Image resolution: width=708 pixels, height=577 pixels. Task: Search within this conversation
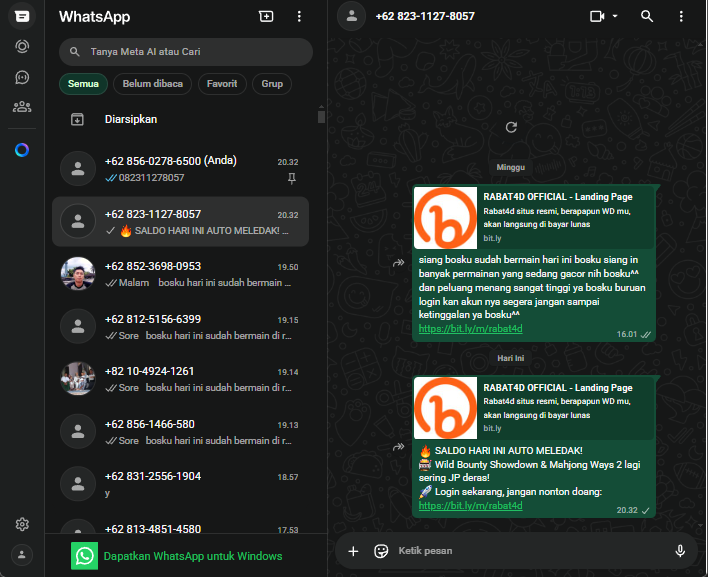point(647,16)
